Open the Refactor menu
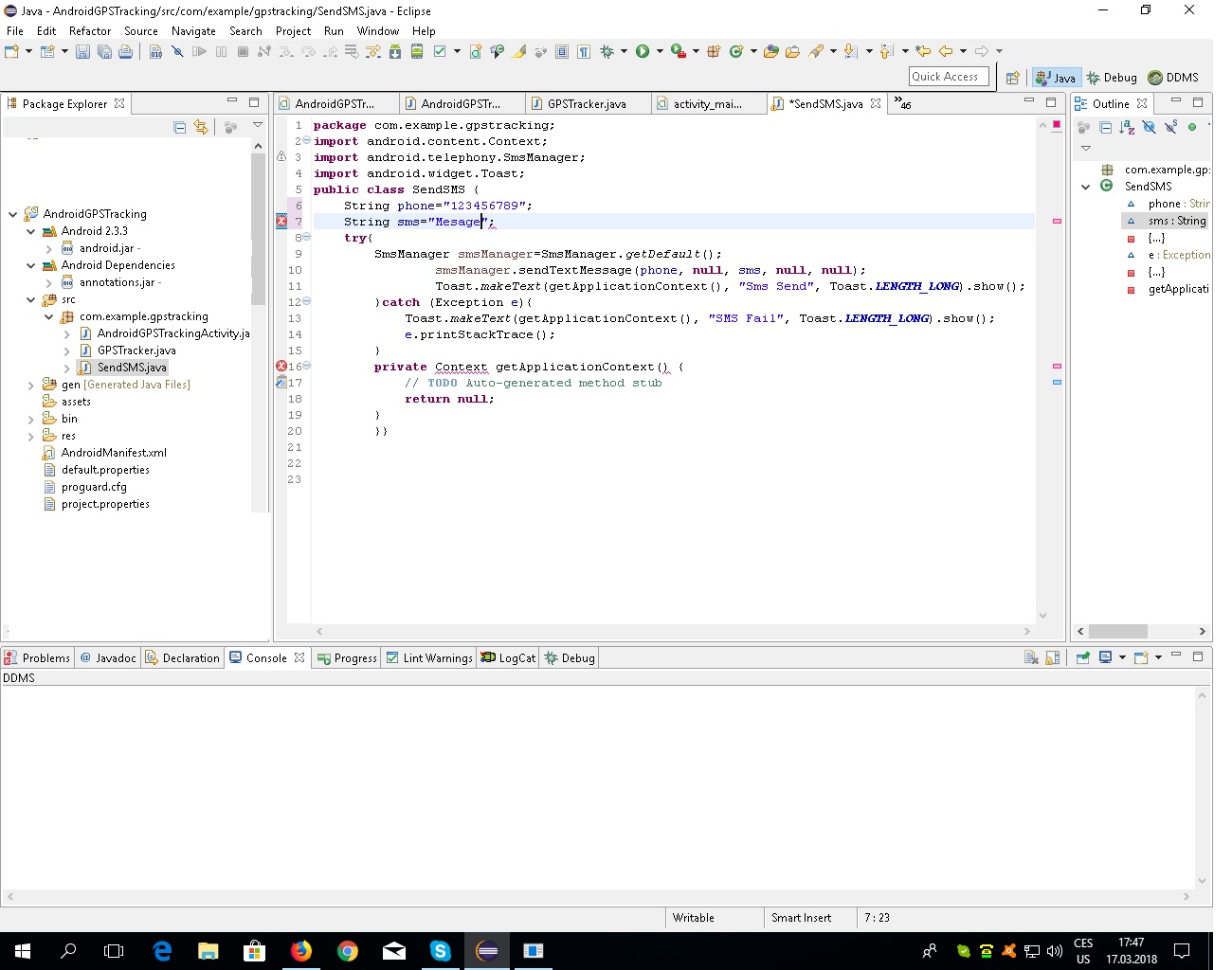The image size is (1232, 970). click(x=89, y=31)
